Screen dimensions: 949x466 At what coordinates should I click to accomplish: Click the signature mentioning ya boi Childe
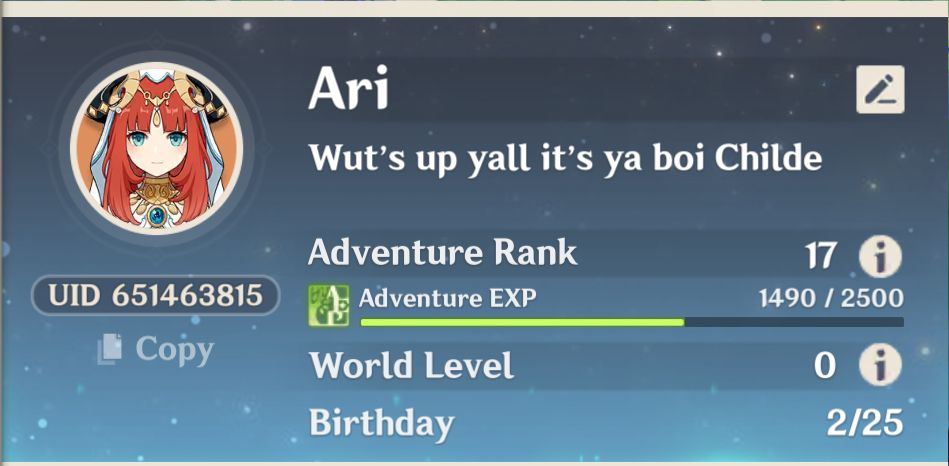coord(565,159)
